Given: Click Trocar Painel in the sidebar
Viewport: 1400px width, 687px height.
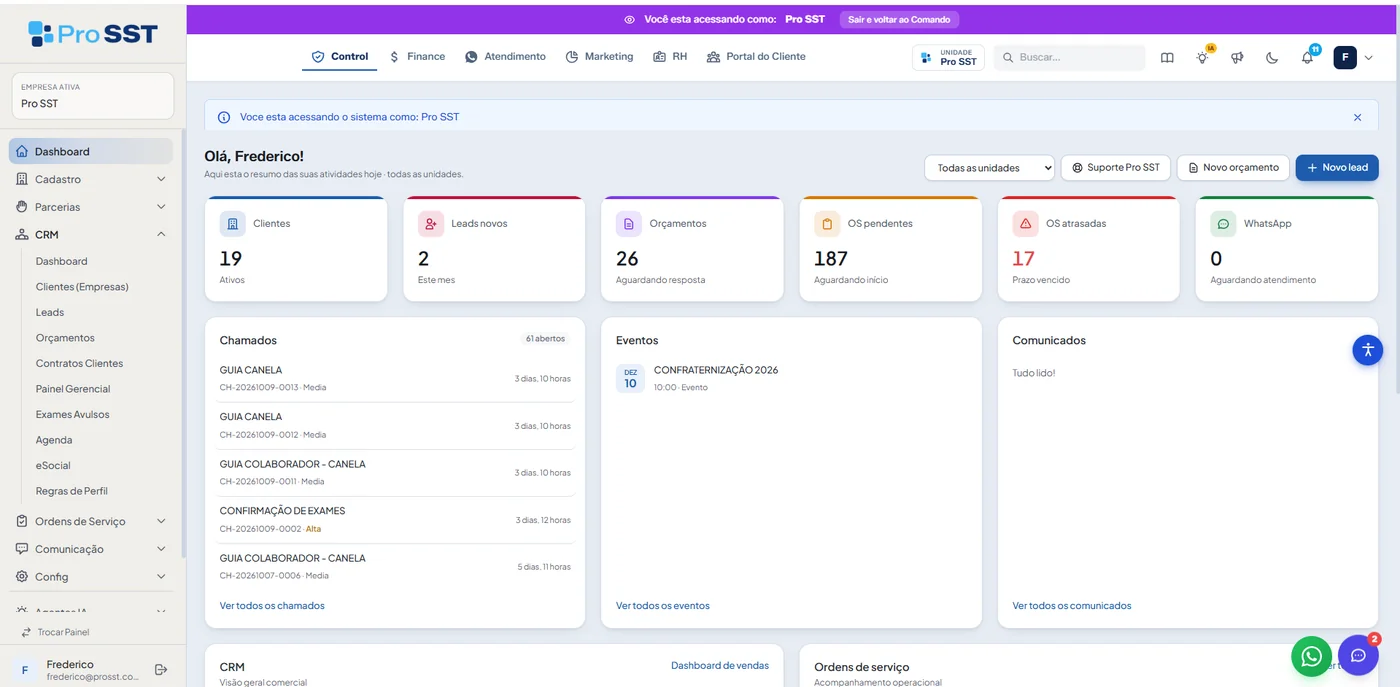Looking at the screenshot, I should click(x=55, y=632).
